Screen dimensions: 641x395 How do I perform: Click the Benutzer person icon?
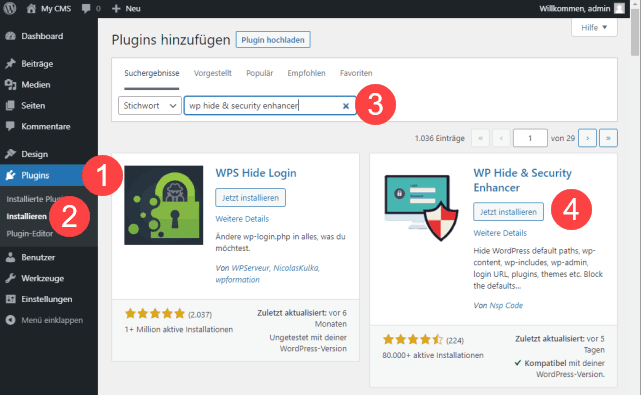coord(10,257)
